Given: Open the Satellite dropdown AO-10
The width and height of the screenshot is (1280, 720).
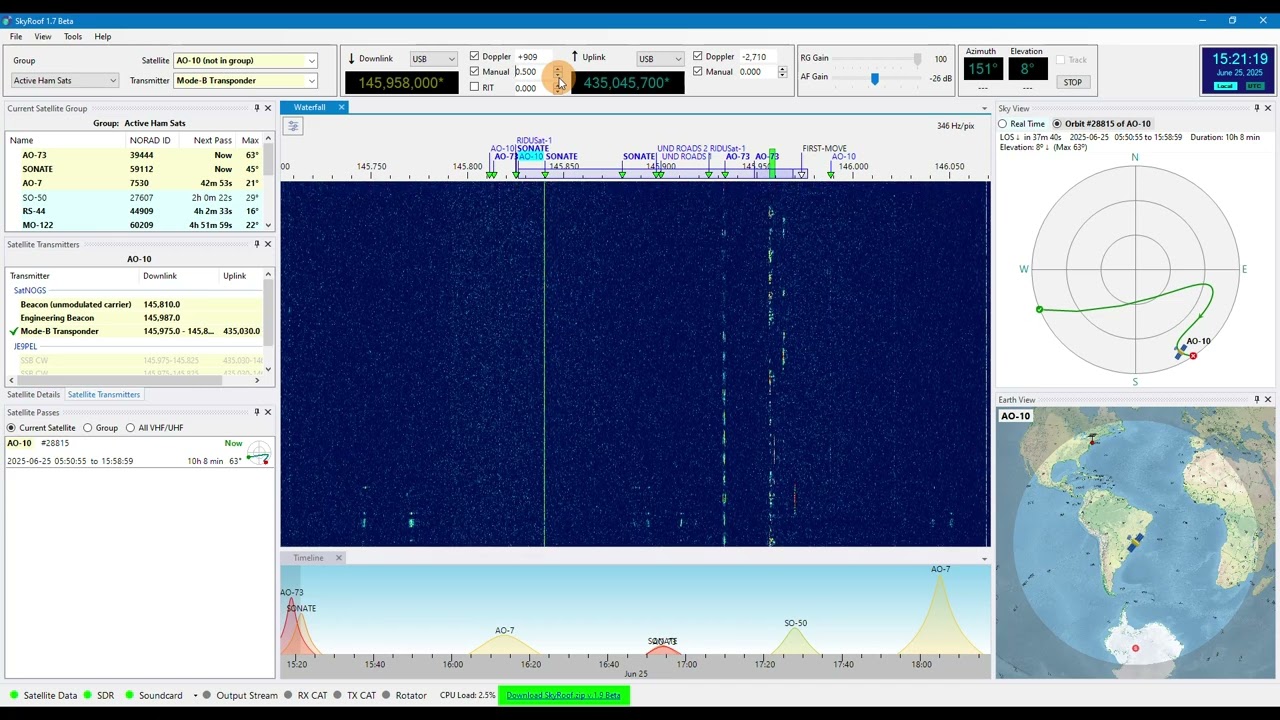Looking at the screenshot, I should point(246,61).
